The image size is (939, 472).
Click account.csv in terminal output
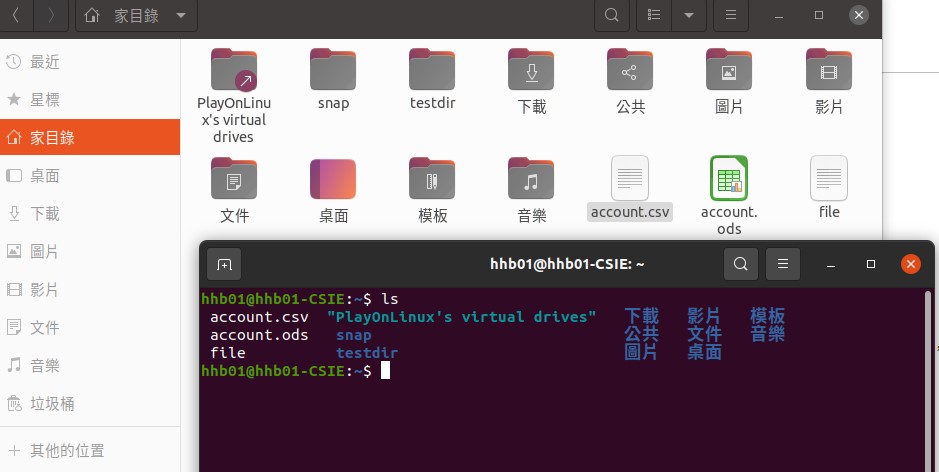(x=259, y=317)
